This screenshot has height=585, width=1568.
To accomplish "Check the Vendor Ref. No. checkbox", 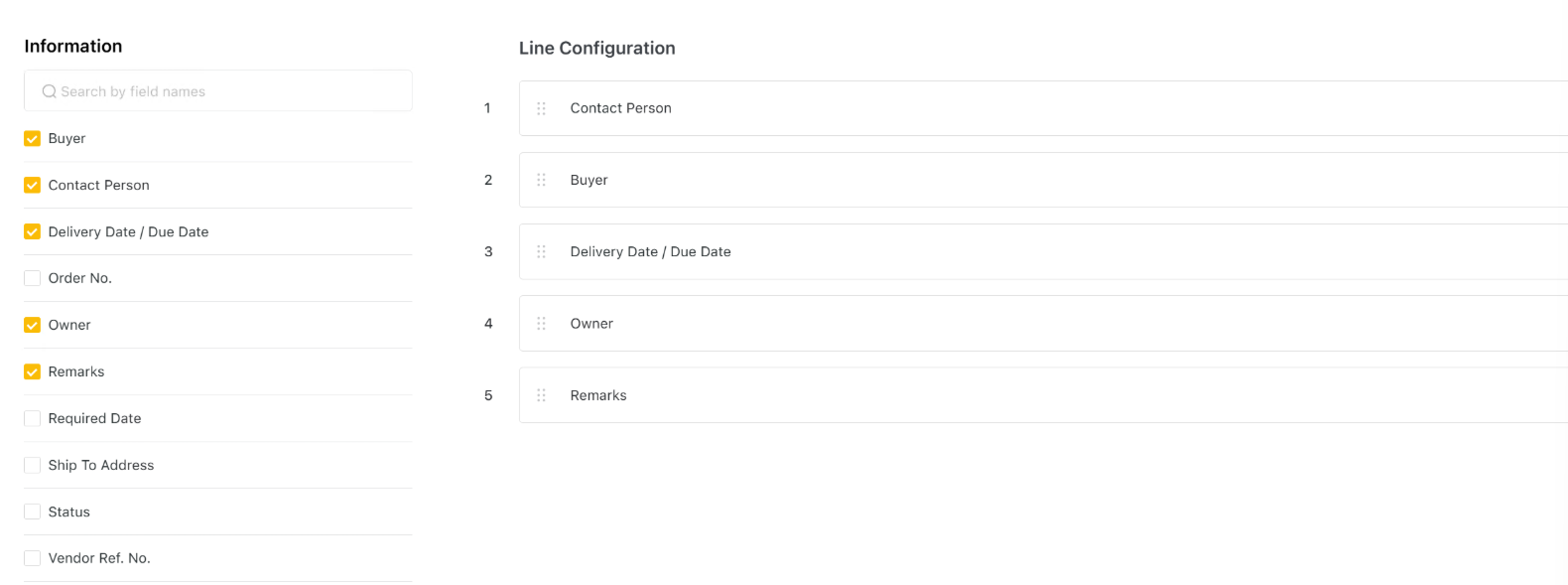I will [x=33, y=559].
